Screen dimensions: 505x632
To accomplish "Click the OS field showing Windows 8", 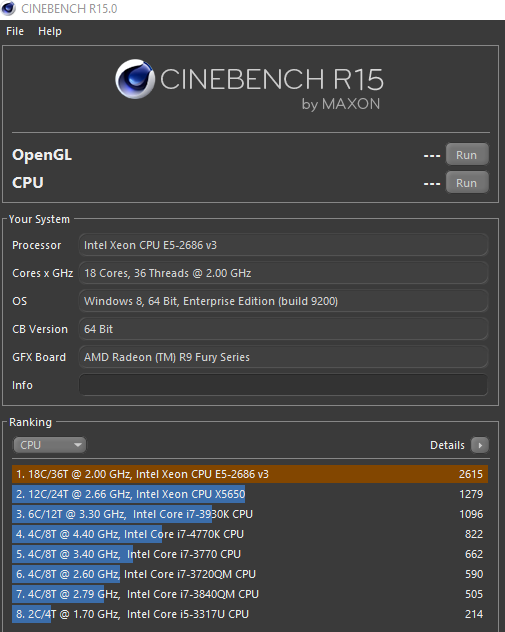I will (283, 301).
